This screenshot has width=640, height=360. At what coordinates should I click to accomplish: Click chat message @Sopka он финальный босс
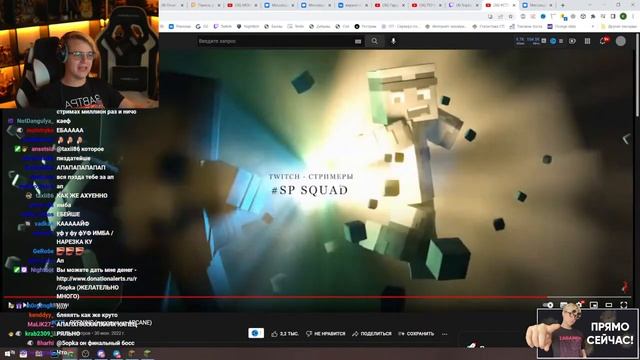96,343
